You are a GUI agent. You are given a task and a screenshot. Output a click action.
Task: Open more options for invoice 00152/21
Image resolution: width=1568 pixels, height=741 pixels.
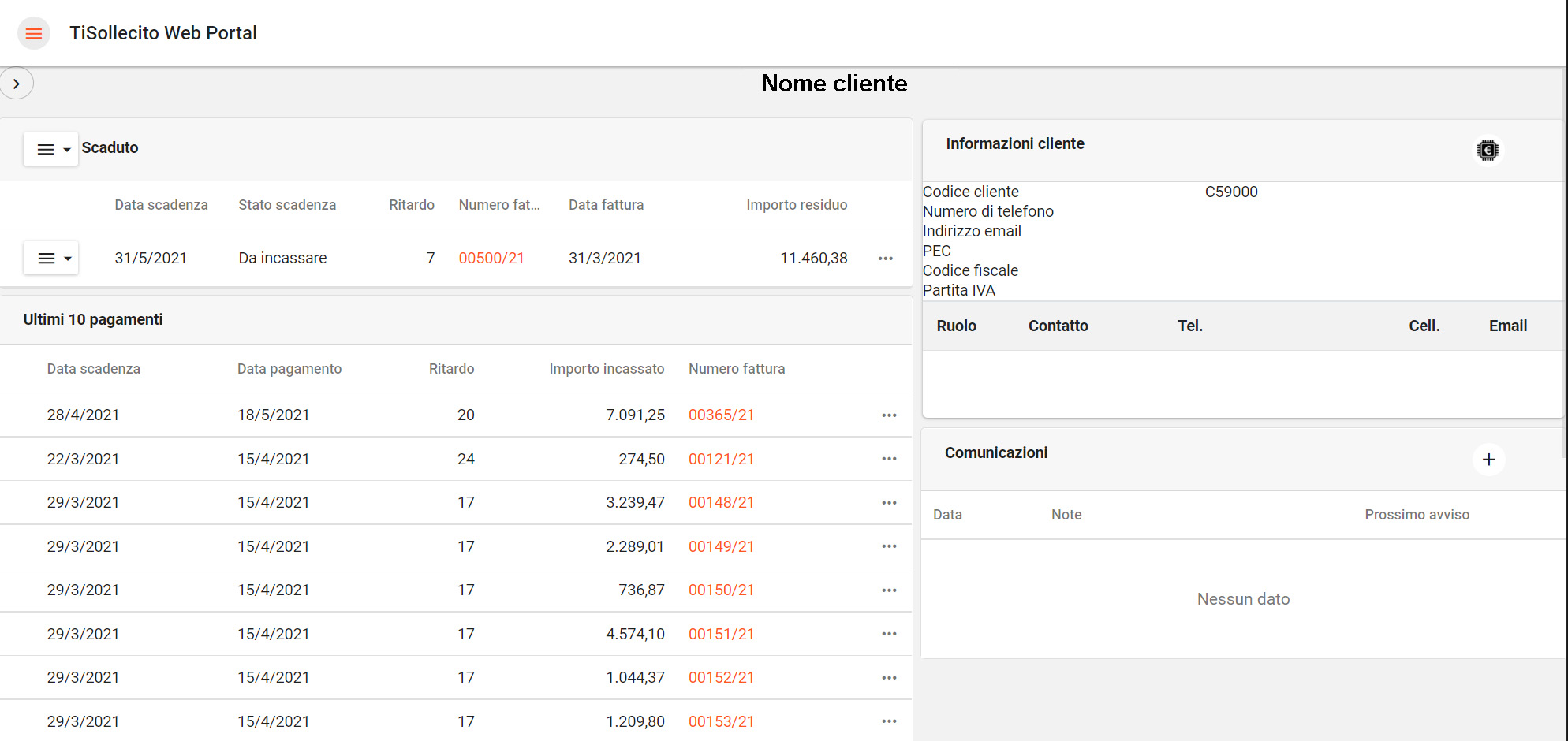(889, 677)
